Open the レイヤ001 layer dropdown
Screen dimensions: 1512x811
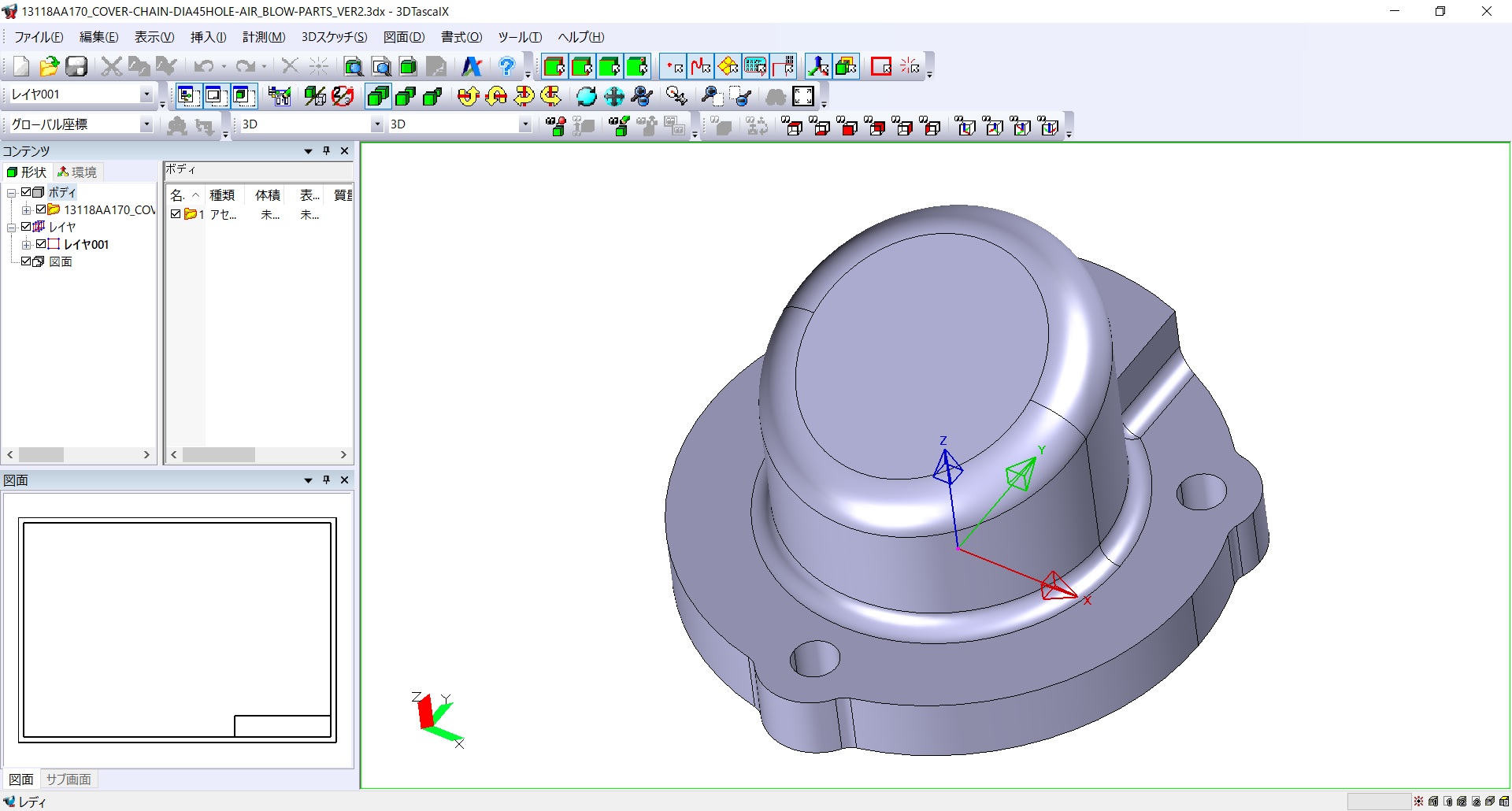146,94
